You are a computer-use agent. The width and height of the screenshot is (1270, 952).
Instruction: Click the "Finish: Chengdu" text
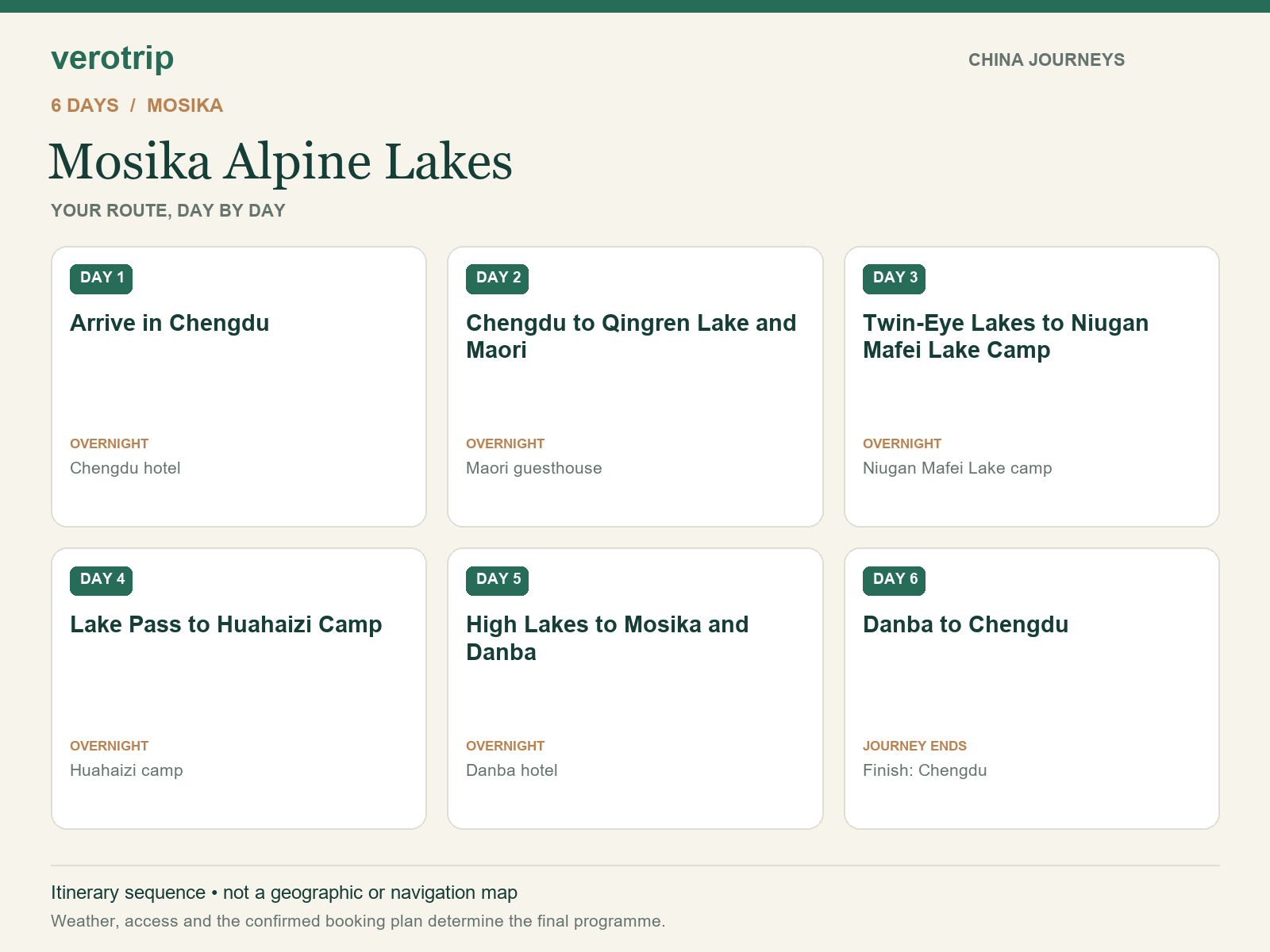click(x=925, y=770)
